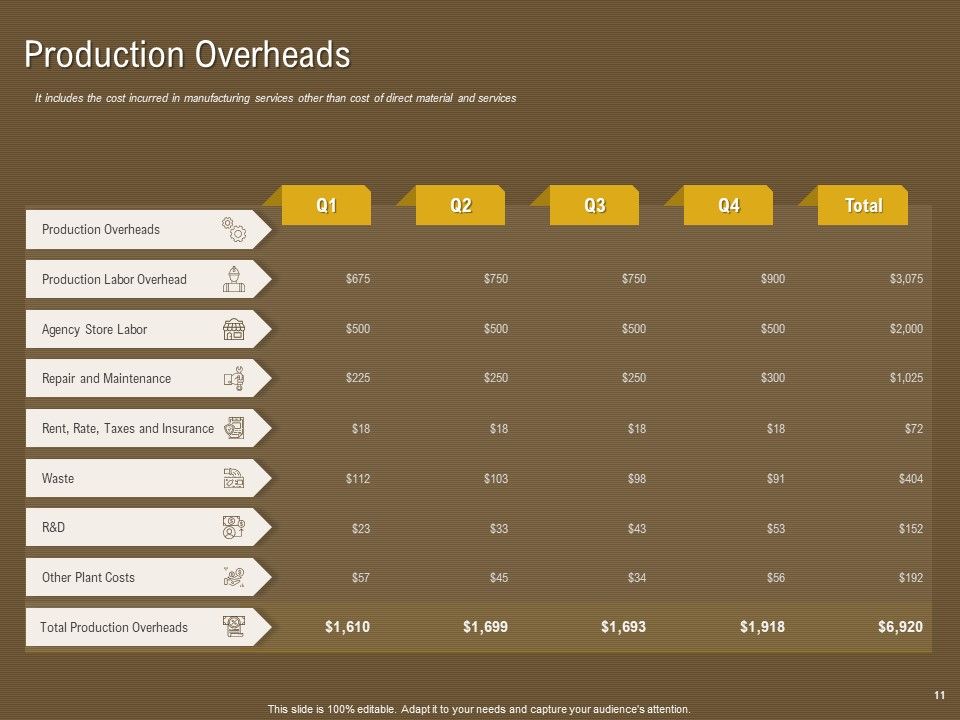Select the money icon beside R&D

tap(233, 527)
